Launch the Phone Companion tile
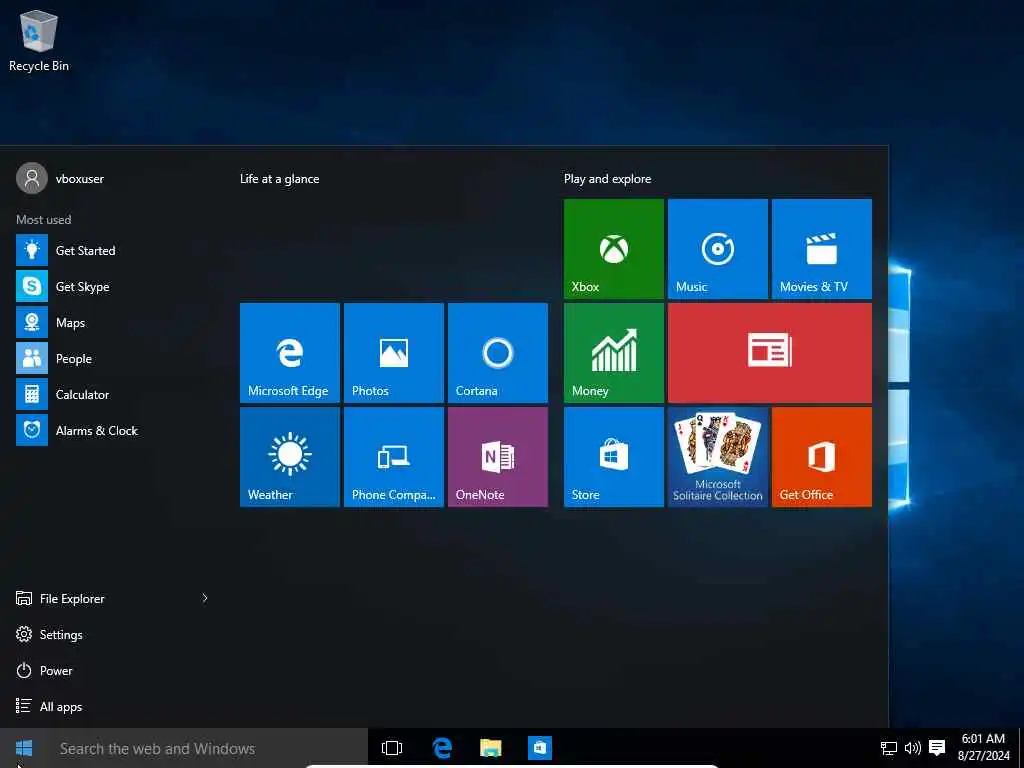Image resolution: width=1024 pixels, height=768 pixels. [394, 456]
